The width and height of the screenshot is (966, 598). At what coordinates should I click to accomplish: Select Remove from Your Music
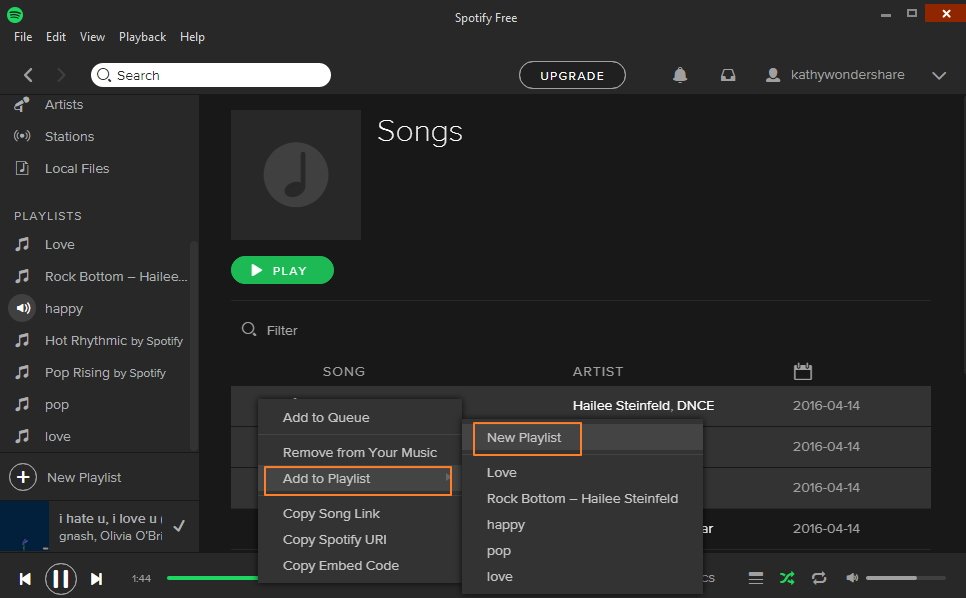coord(360,453)
